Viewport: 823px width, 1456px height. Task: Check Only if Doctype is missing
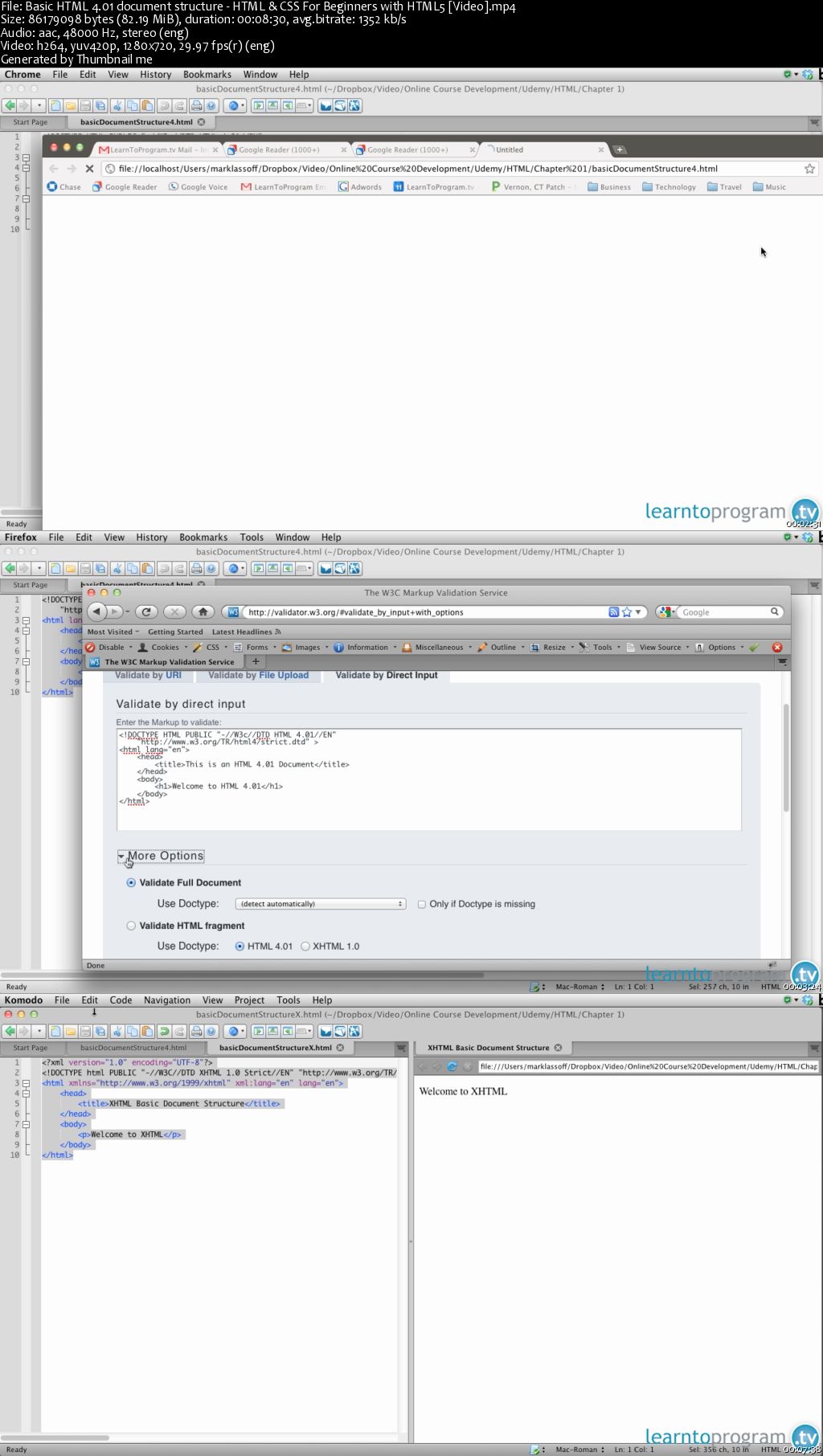pyautogui.click(x=421, y=904)
